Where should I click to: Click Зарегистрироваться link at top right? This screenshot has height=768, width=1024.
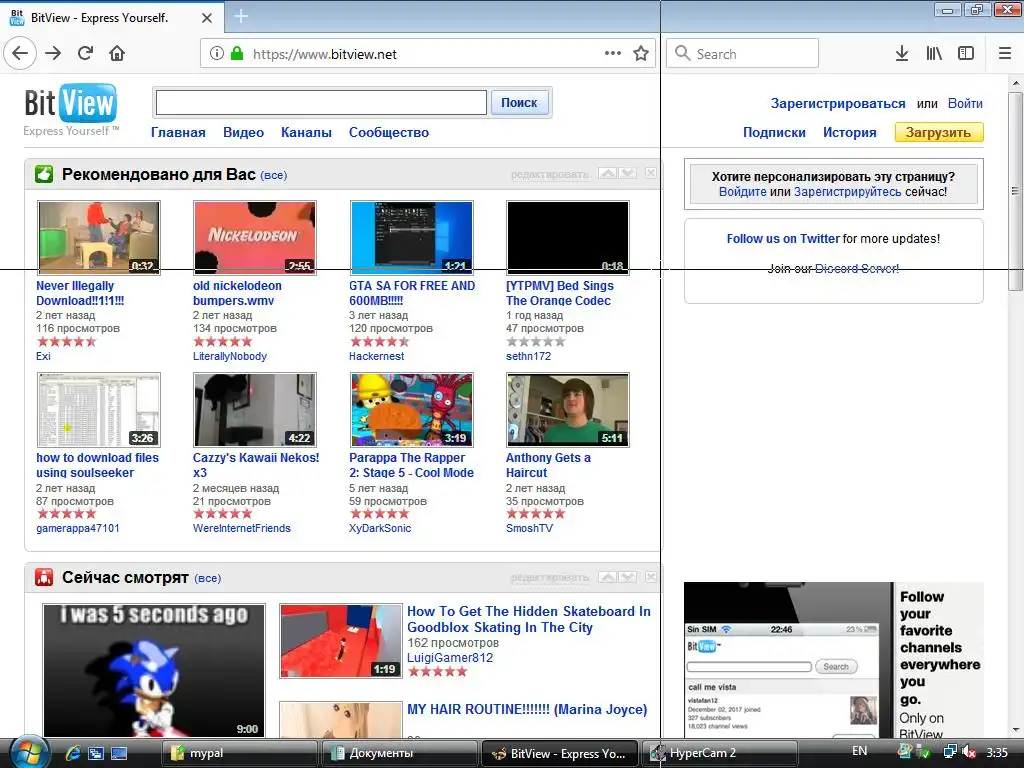coord(838,103)
